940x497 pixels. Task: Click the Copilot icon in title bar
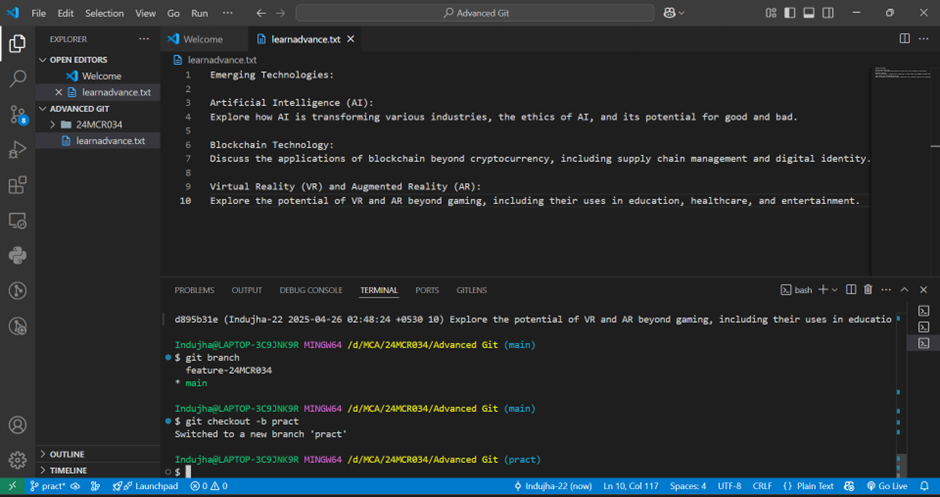point(669,13)
